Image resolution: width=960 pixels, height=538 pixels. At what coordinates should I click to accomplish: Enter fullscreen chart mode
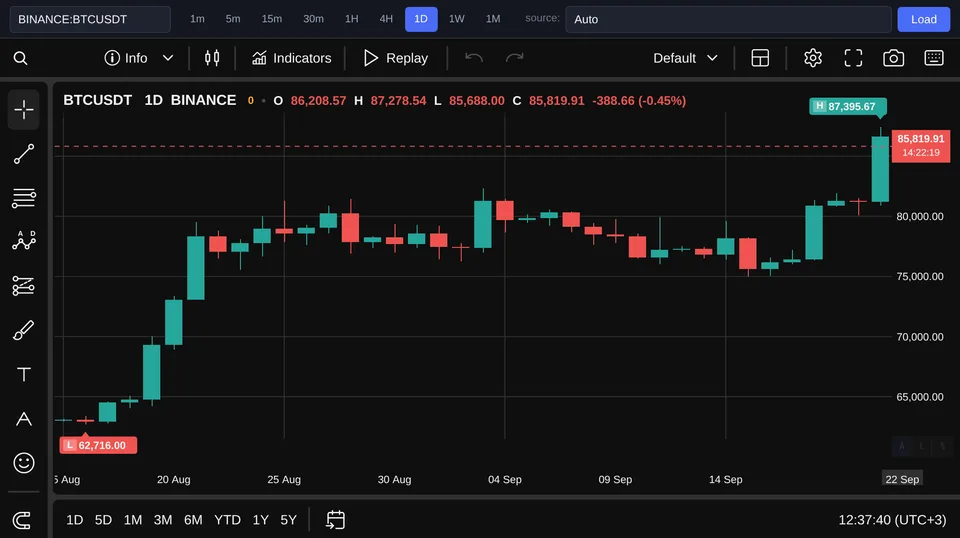point(853,58)
